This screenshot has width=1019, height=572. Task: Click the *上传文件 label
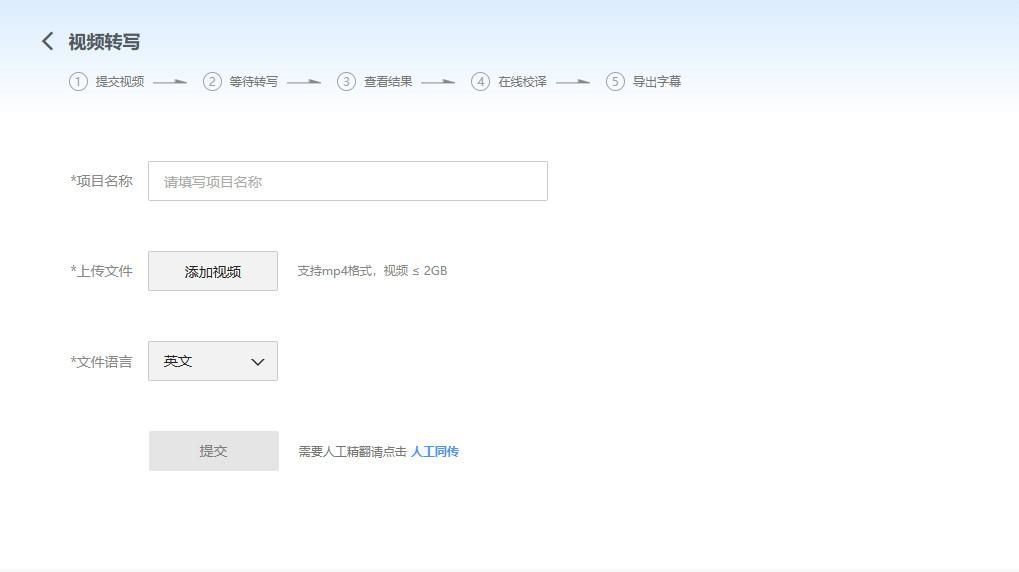[101, 271]
